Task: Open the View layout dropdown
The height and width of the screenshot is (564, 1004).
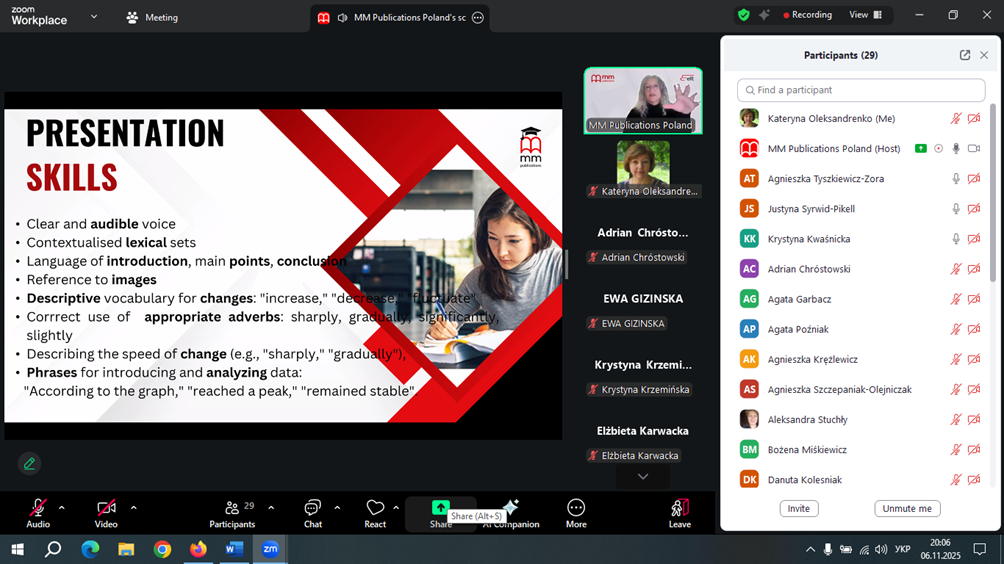Action: point(865,15)
